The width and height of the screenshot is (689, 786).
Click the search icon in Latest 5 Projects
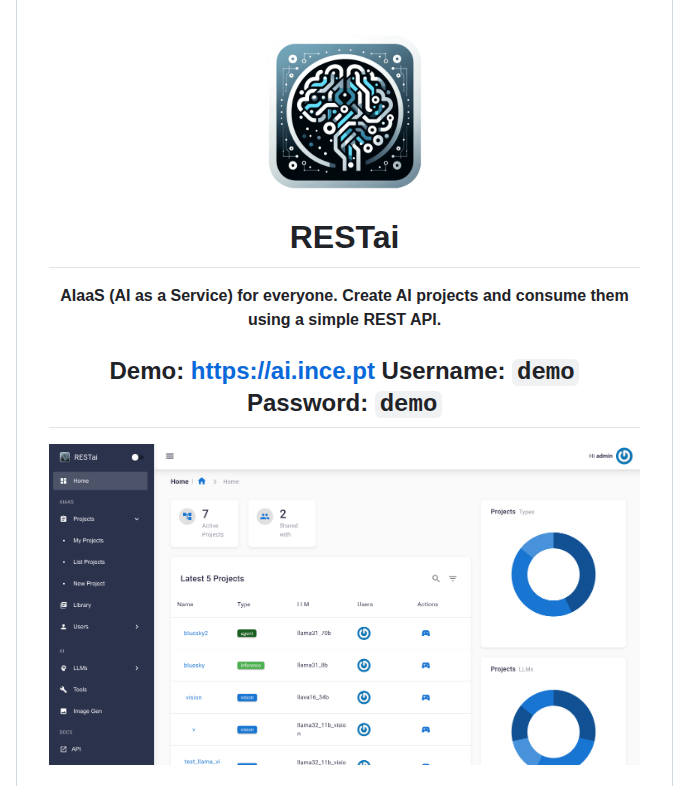click(436, 578)
